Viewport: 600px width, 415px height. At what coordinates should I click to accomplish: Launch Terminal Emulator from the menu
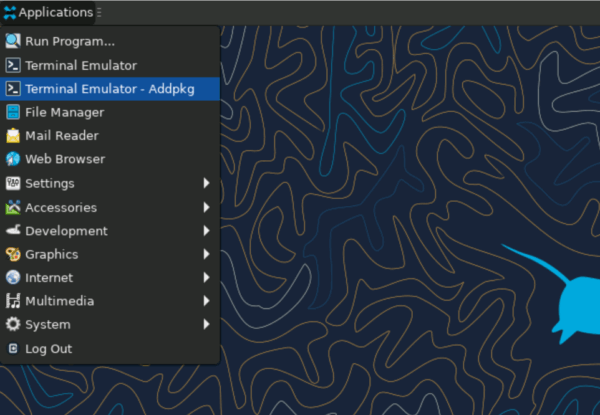pos(110,65)
